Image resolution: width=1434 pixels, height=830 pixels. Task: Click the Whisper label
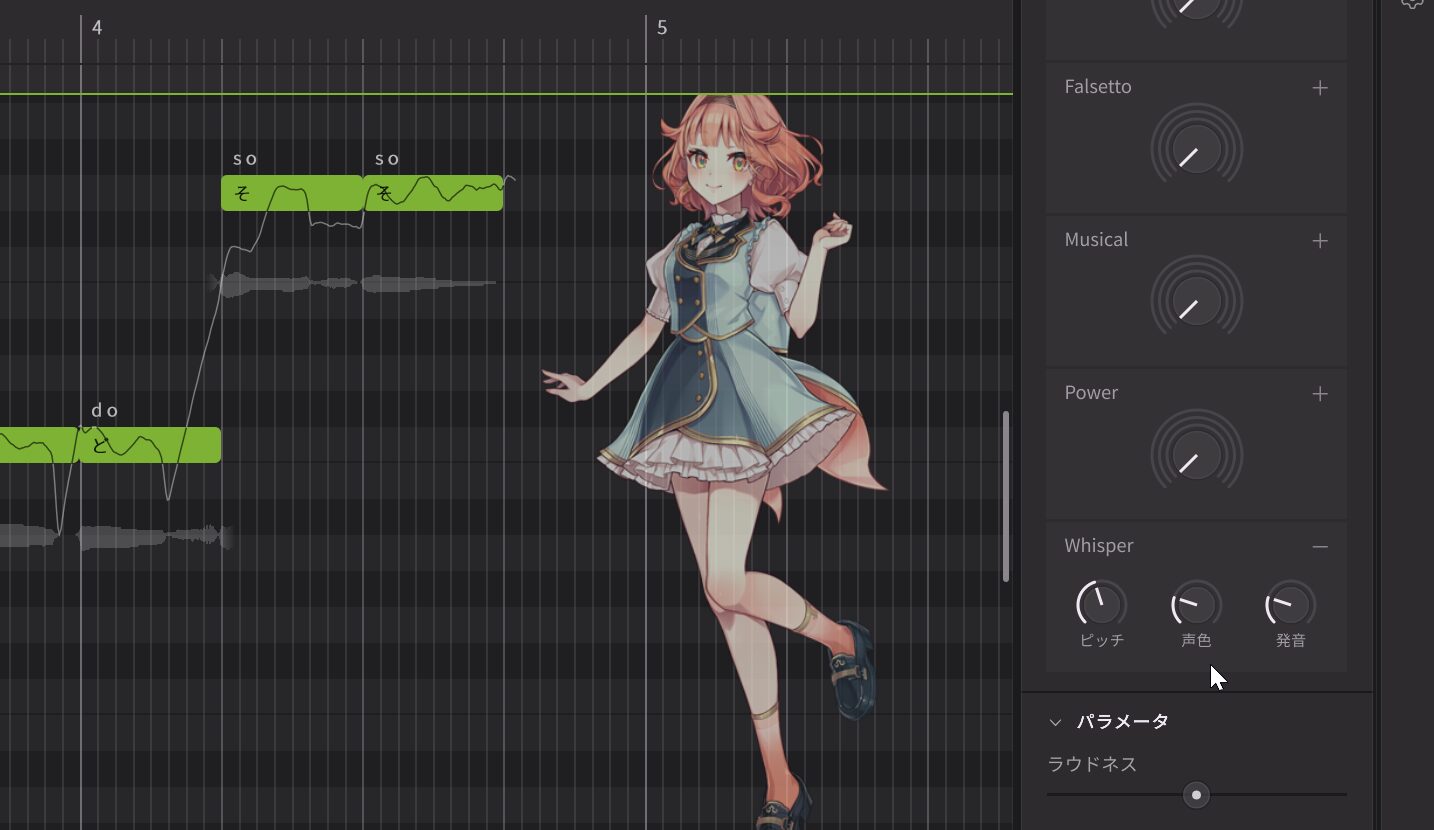click(1099, 546)
